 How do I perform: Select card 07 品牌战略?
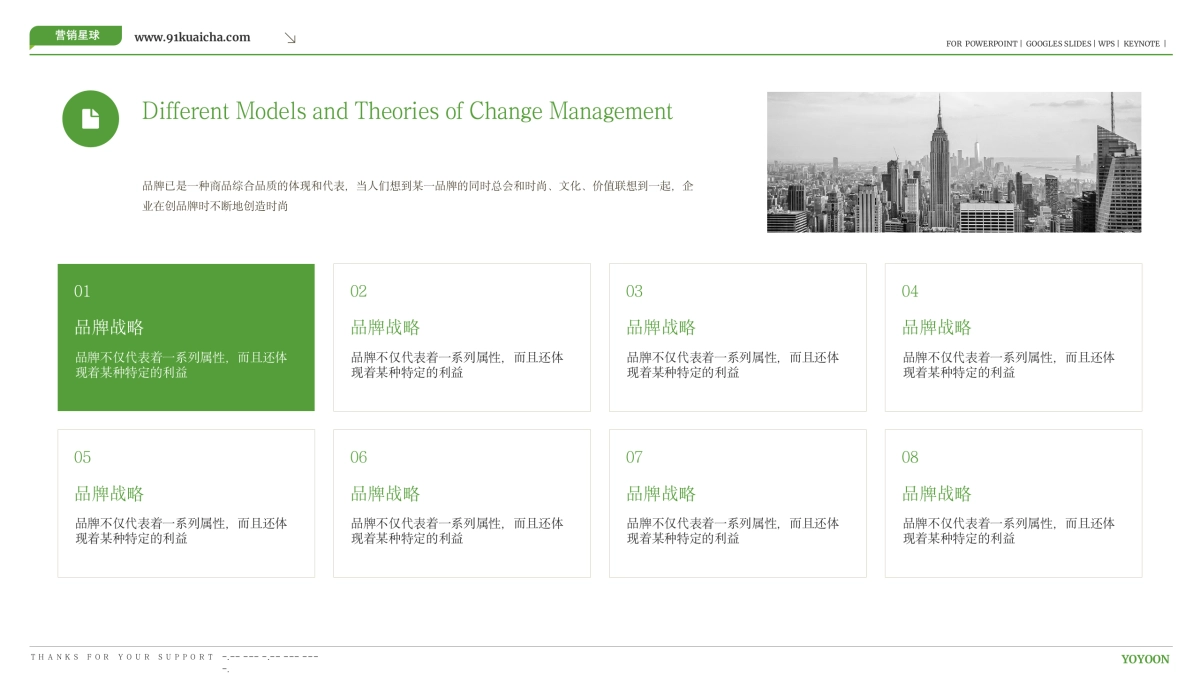(737, 503)
